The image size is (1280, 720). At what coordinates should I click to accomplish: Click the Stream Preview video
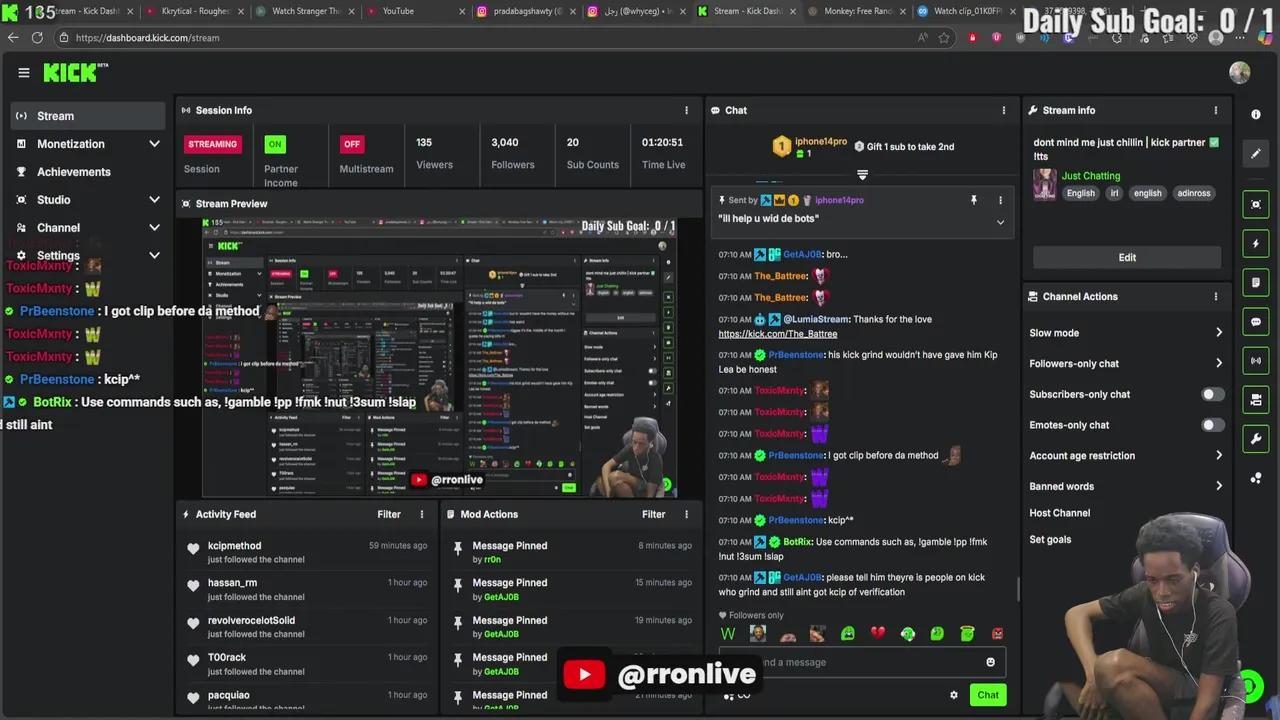439,357
